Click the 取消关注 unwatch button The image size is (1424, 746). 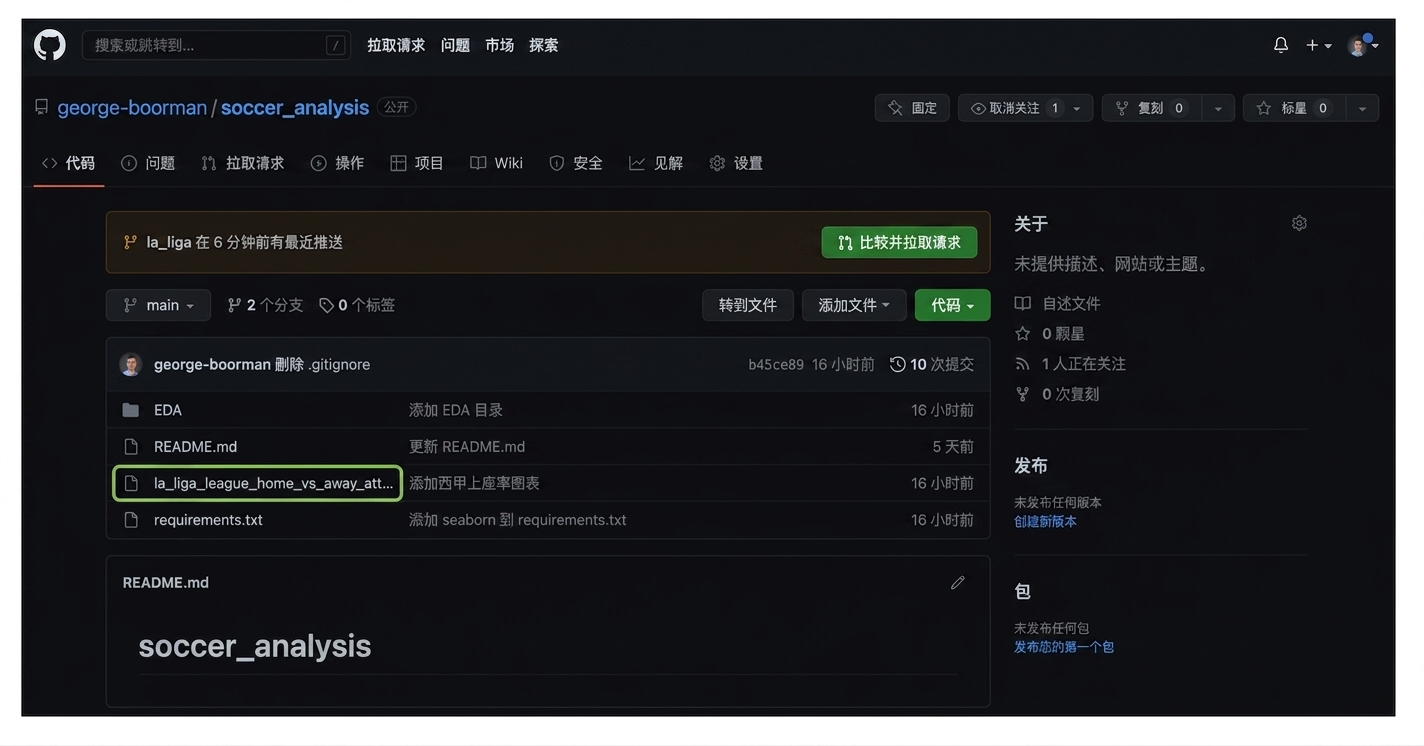[1013, 108]
